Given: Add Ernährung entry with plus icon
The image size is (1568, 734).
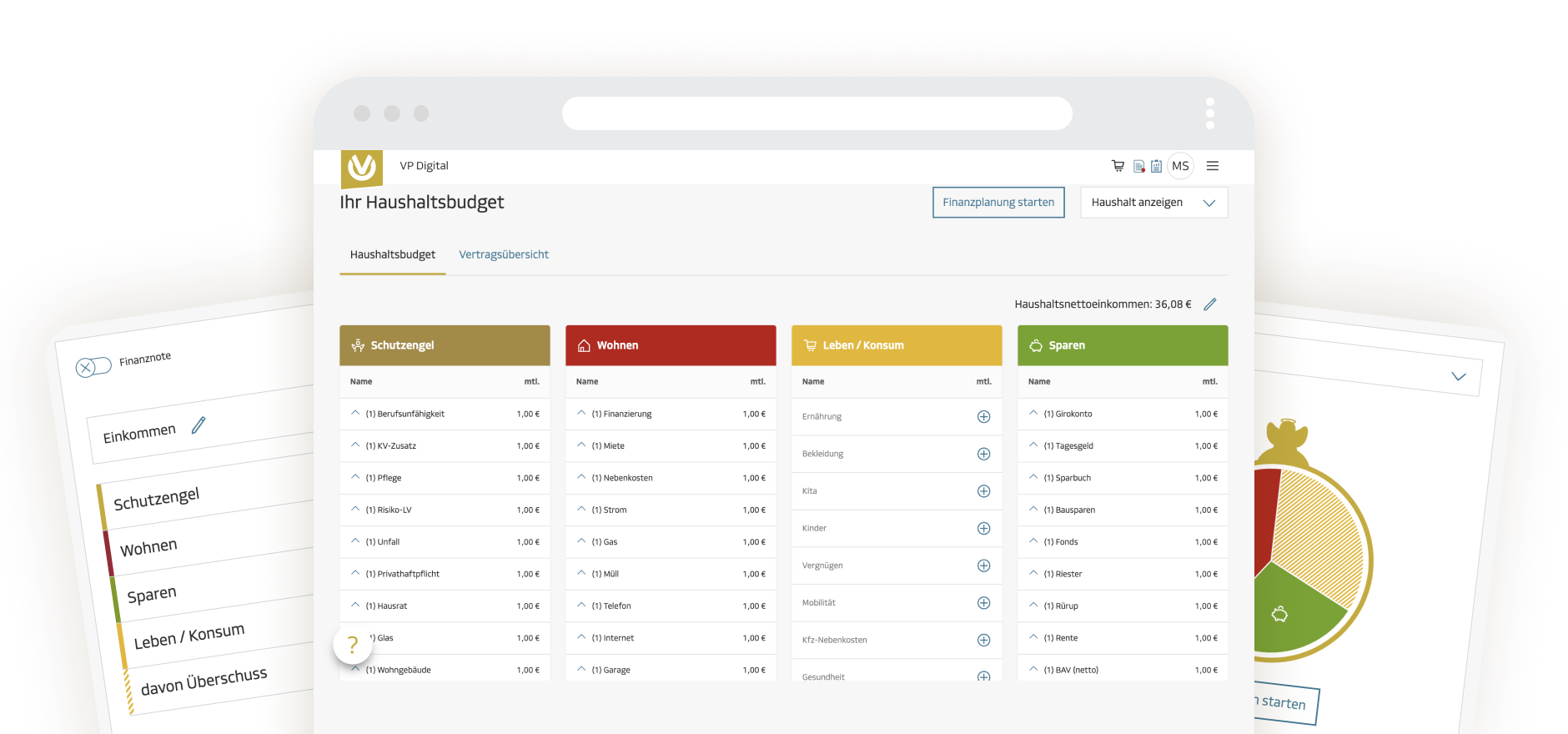Looking at the screenshot, I should pyautogui.click(x=983, y=416).
